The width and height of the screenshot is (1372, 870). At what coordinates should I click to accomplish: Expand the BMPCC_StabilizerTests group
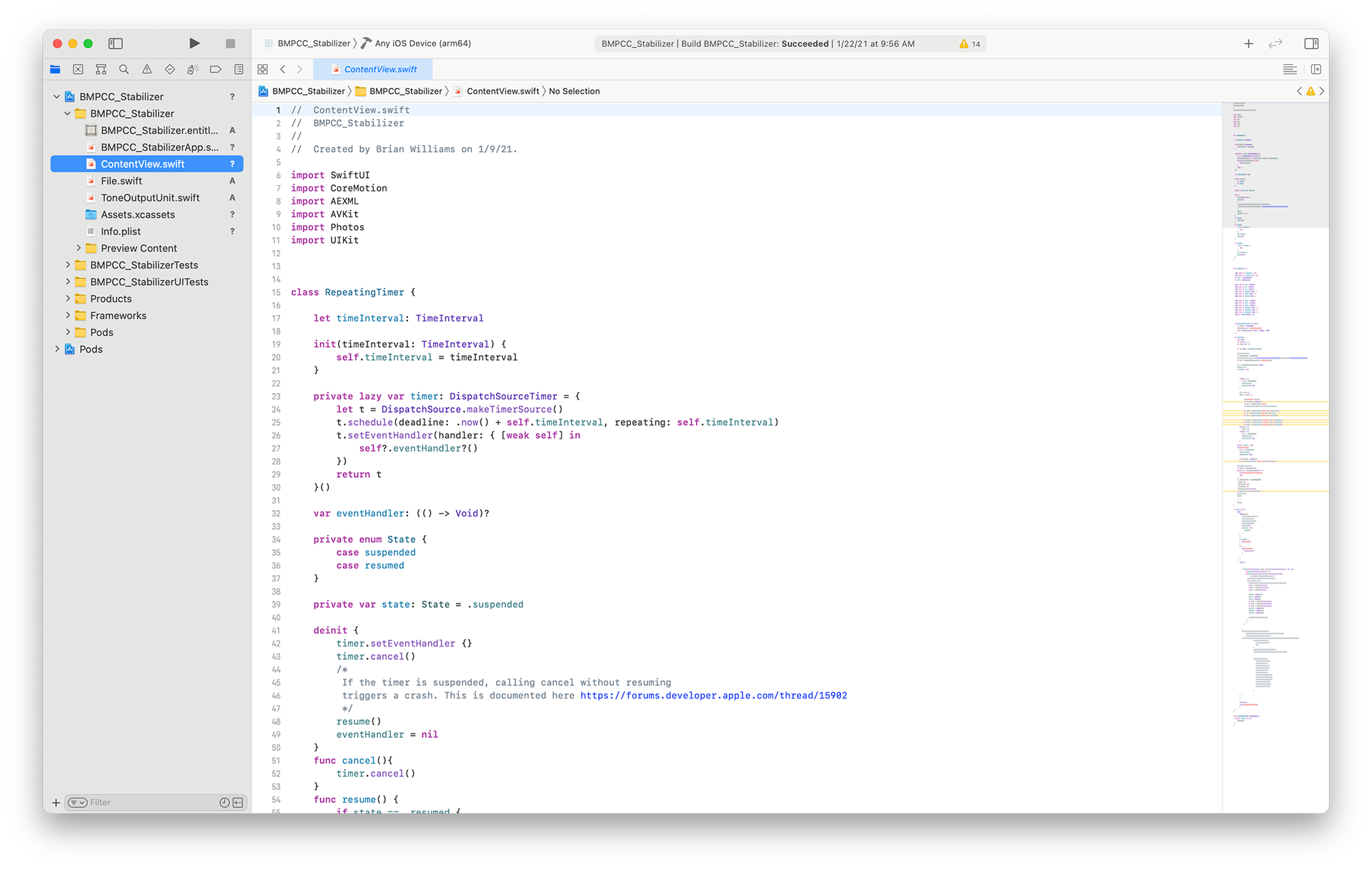click(68, 265)
